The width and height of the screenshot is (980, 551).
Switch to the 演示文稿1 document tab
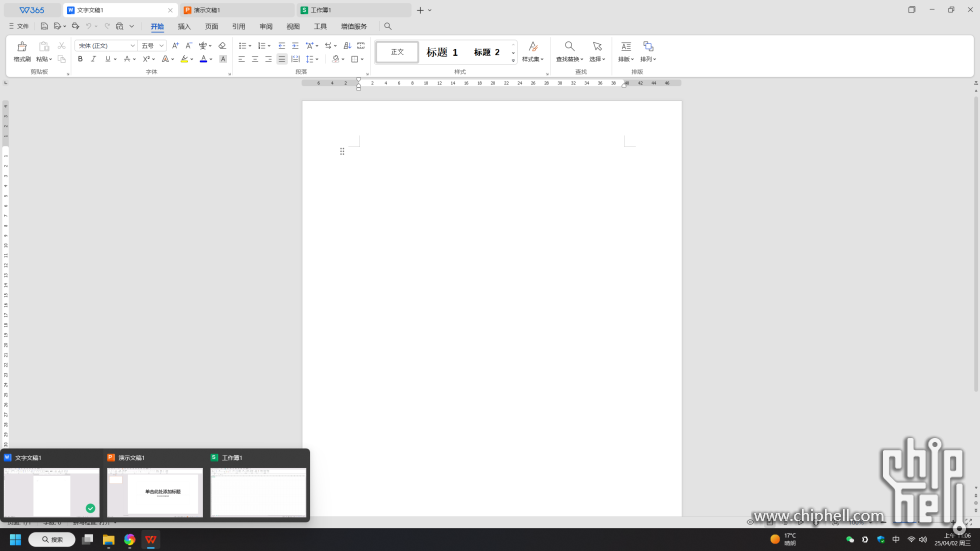(237, 10)
